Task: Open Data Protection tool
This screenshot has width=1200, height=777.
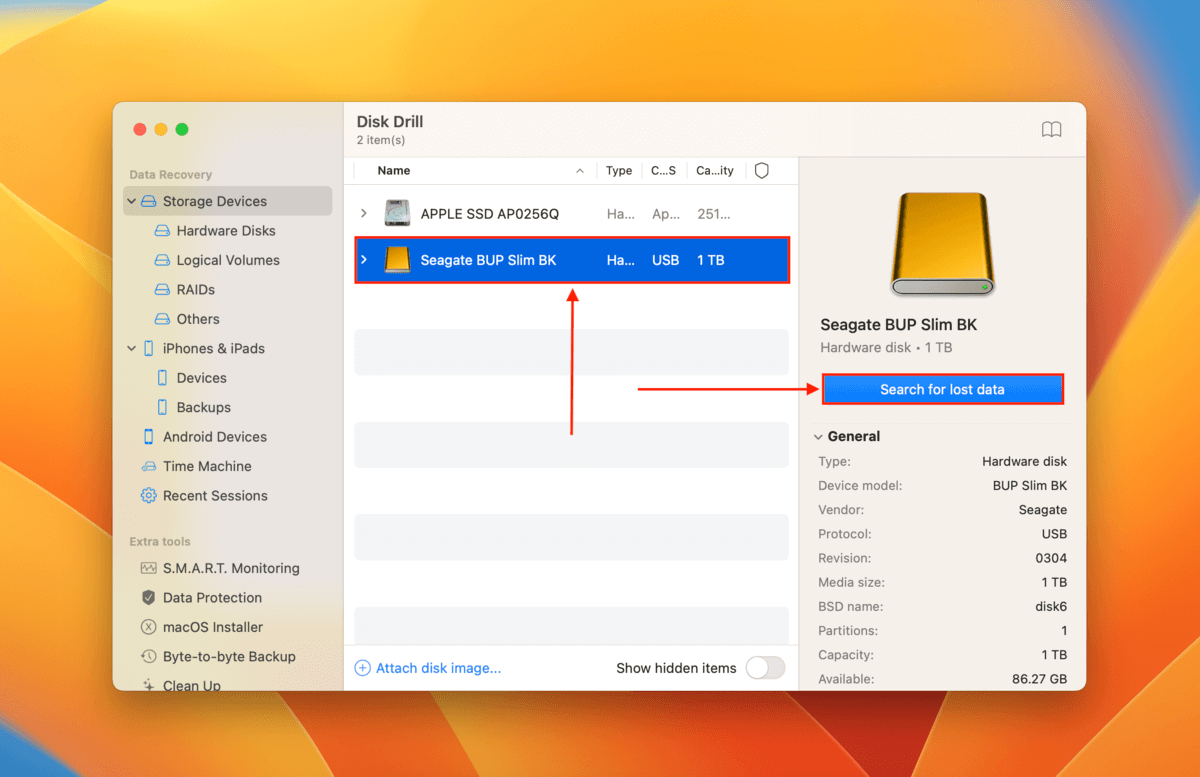Action: pos(212,598)
